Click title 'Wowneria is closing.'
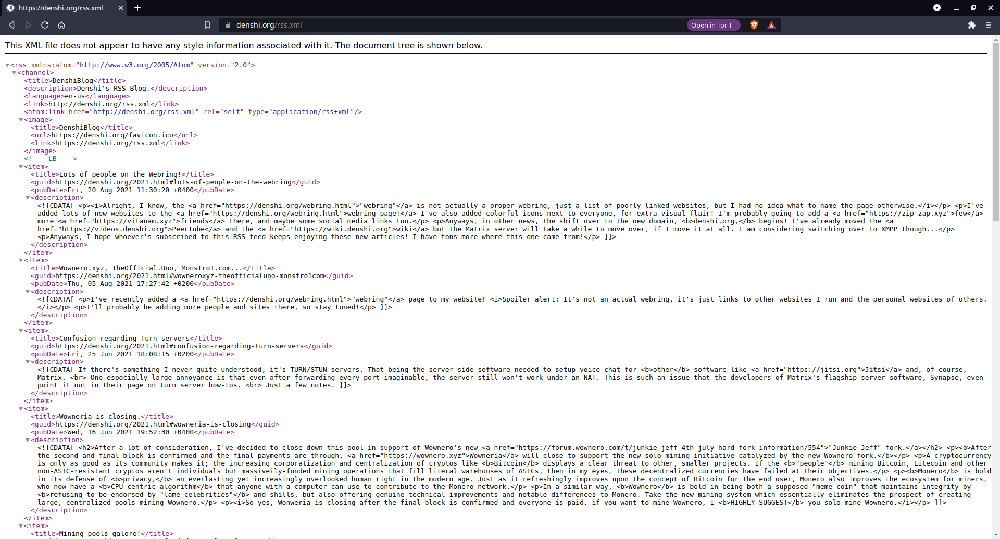The width and height of the screenshot is (1000, 539). [x=101, y=417]
